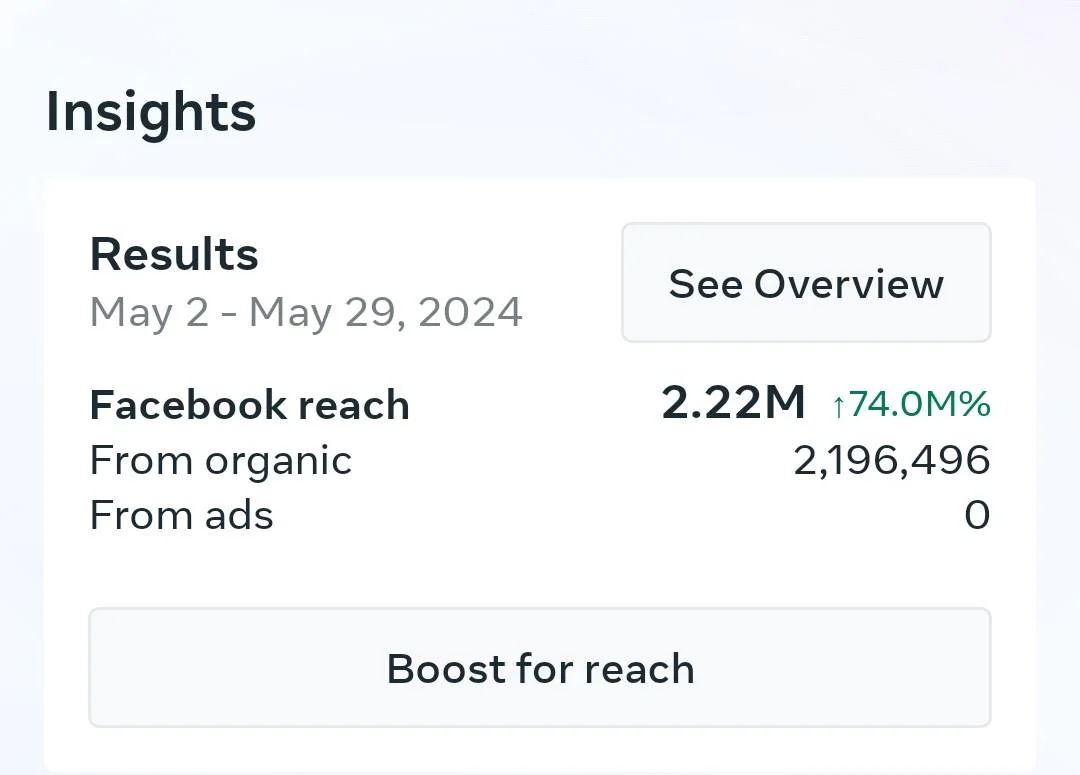1080x775 pixels.
Task: Select the Facebook reach label
Action: [x=249, y=404]
